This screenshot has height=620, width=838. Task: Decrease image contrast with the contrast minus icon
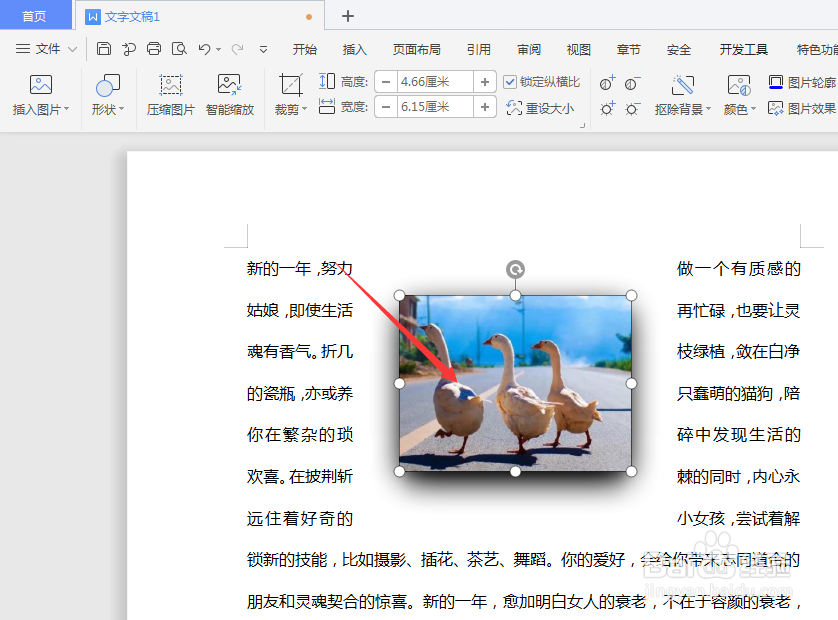point(631,83)
